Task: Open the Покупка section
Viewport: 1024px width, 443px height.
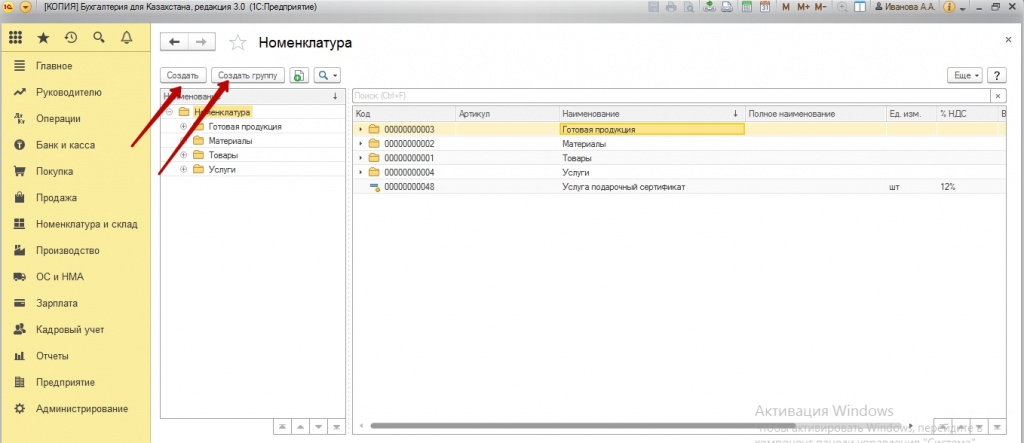Action: coord(54,172)
